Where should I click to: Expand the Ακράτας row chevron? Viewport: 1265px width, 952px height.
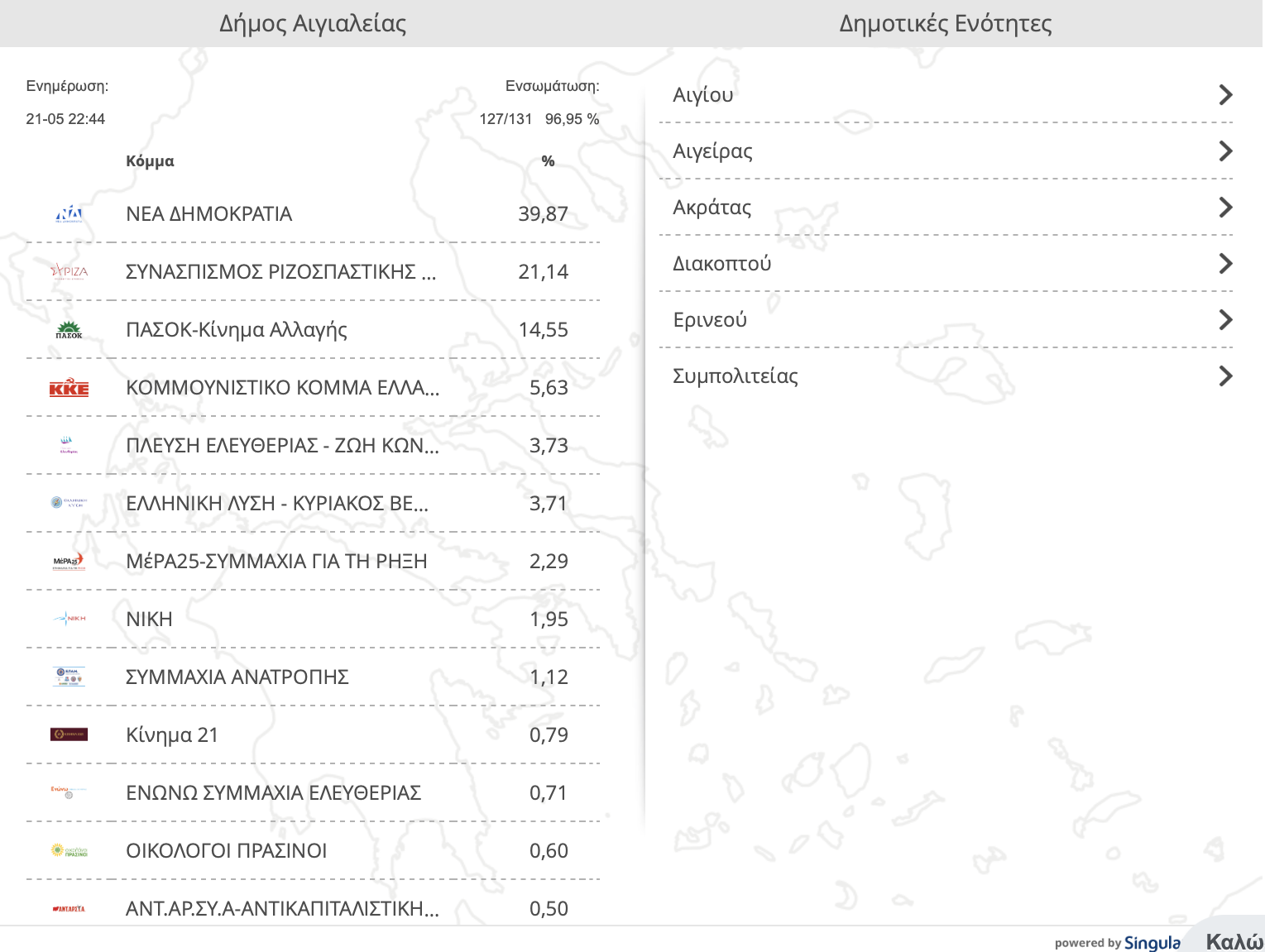1226,208
